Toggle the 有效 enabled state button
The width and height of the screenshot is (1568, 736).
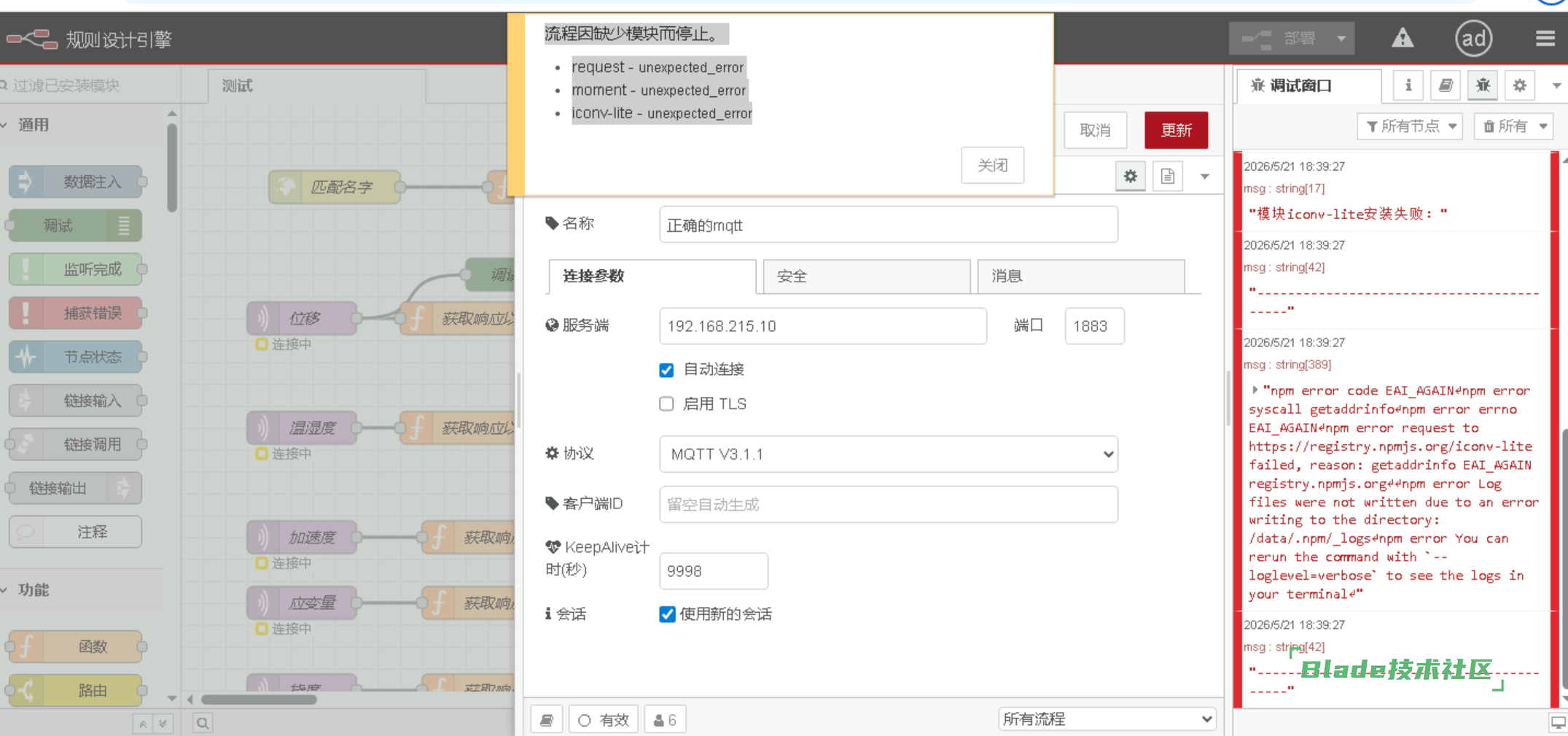point(604,720)
